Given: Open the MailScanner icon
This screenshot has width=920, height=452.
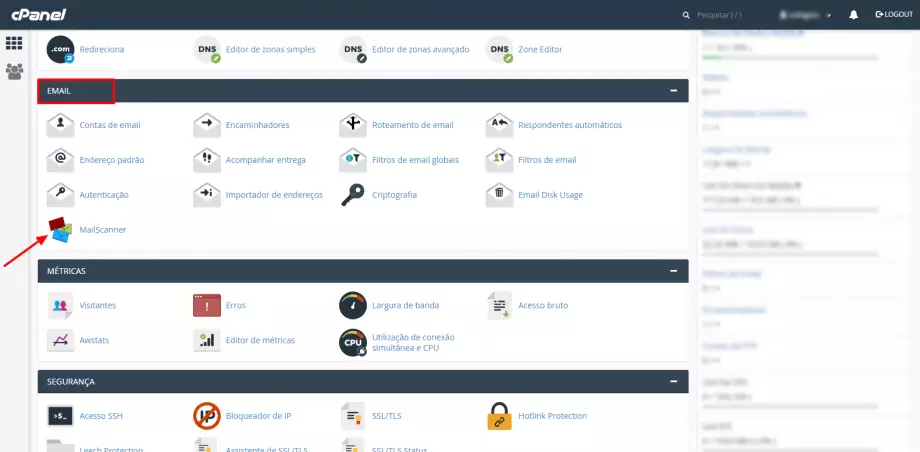Looking at the screenshot, I should [60, 230].
